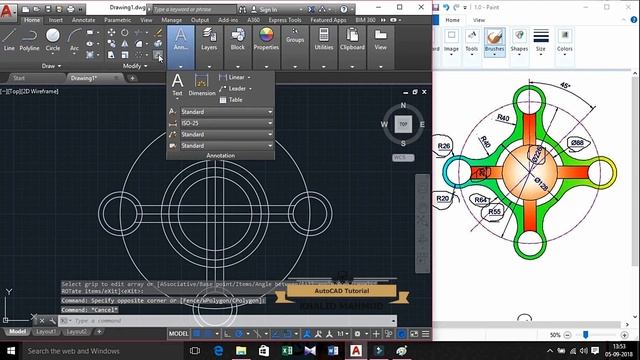
Task: Click the Text tool in Annotation flyout
Action: [x=177, y=85]
